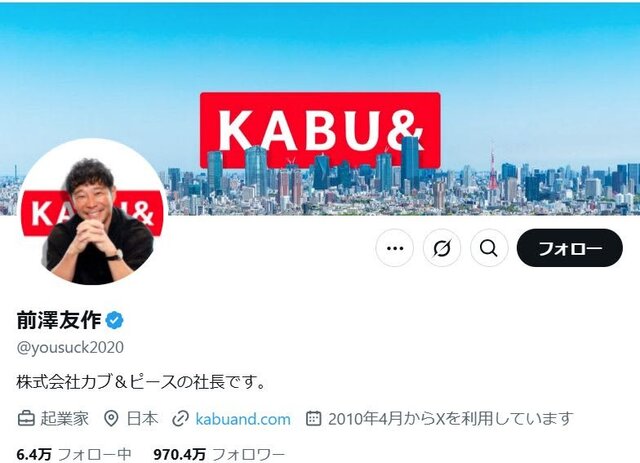This screenshot has width=640, height=463.
Task: Click the magnifier search icon on profile
Action: click(x=489, y=248)
